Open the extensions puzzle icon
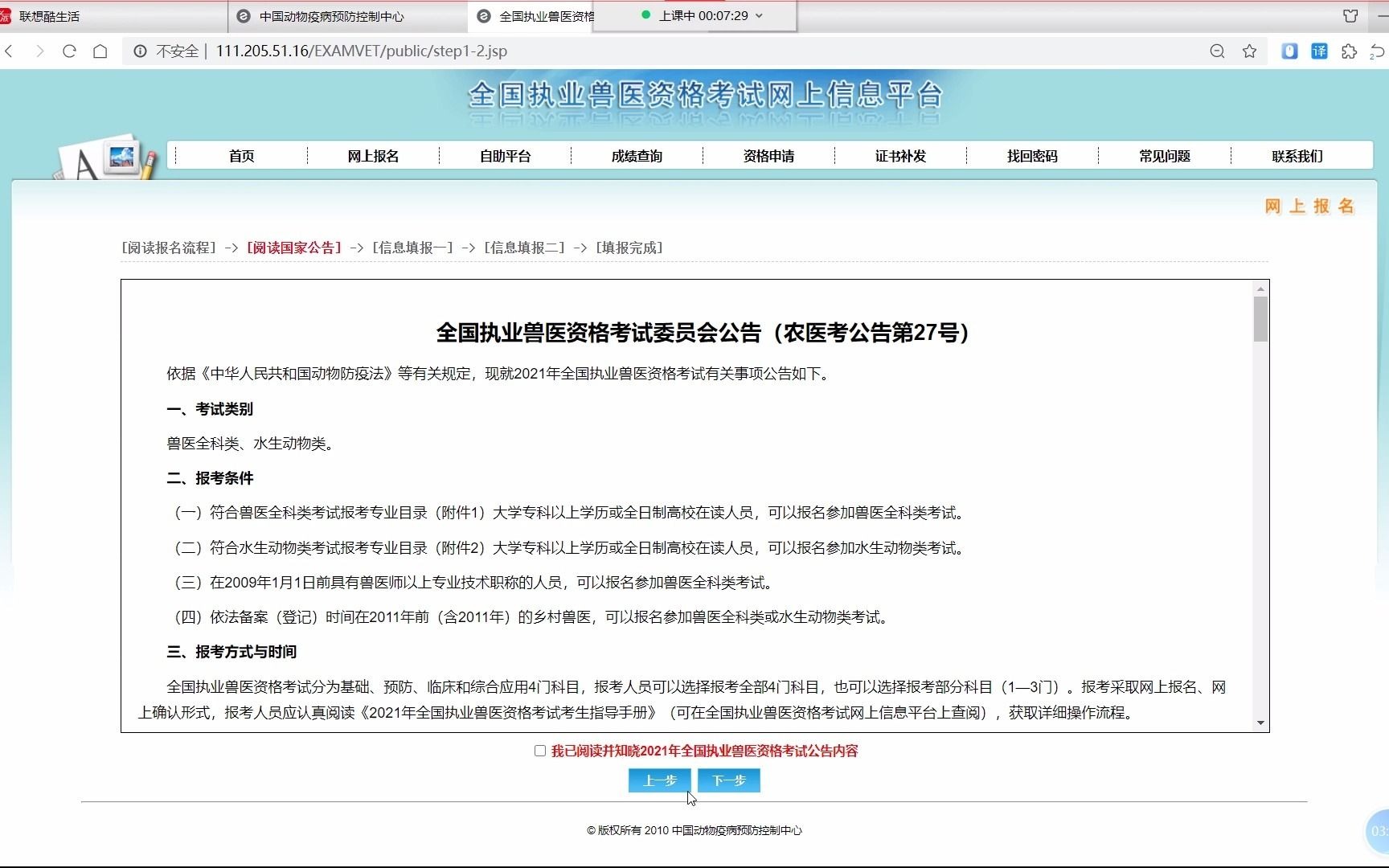 (x=1349, y=51)
